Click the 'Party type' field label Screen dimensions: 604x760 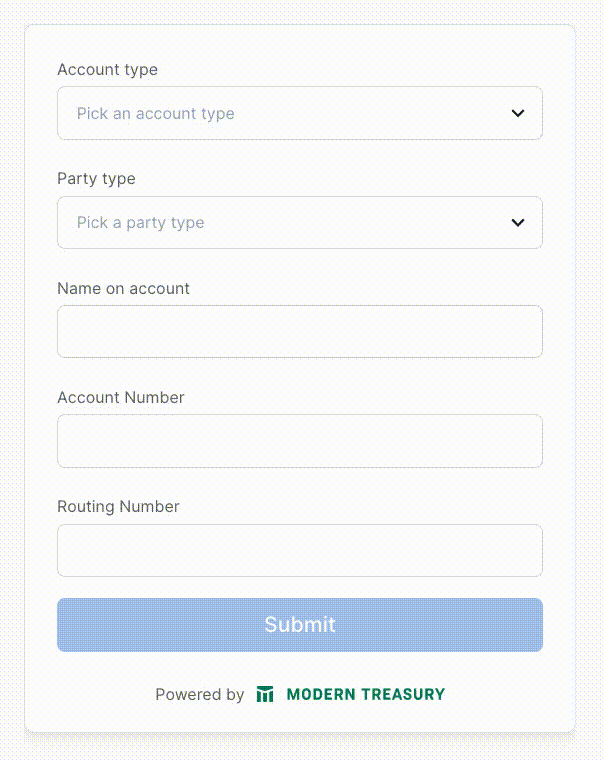(x=97, y=179)
